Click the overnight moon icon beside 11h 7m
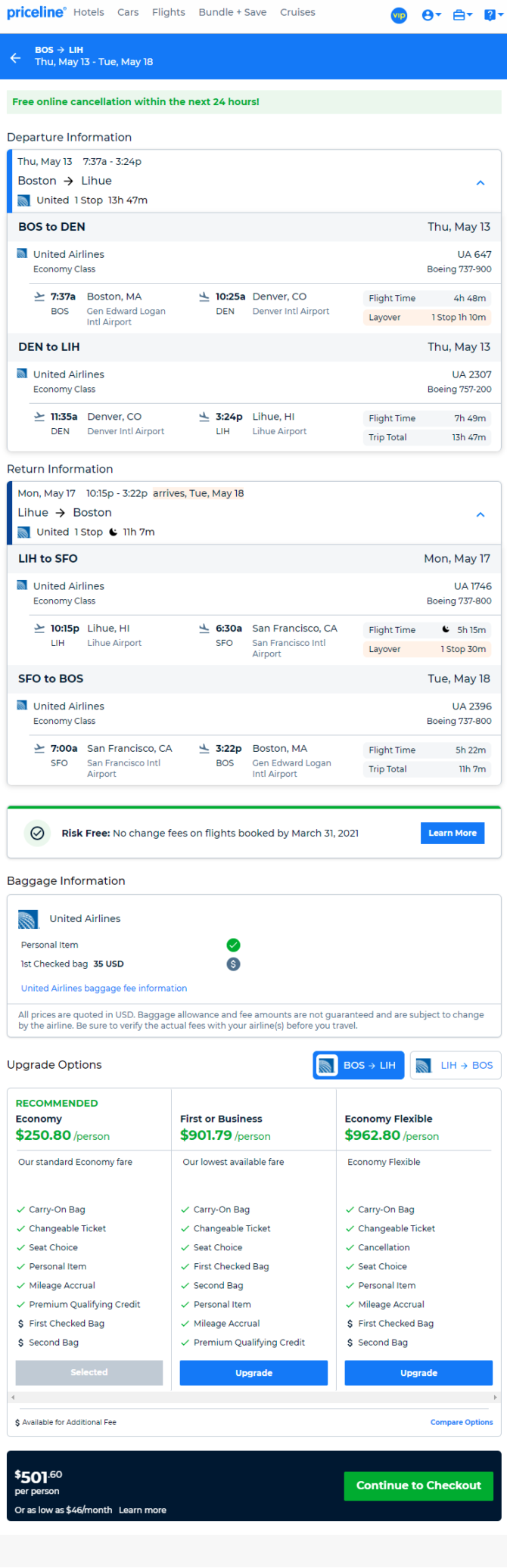The image size is (507, 1568). [x=113, y=532]
